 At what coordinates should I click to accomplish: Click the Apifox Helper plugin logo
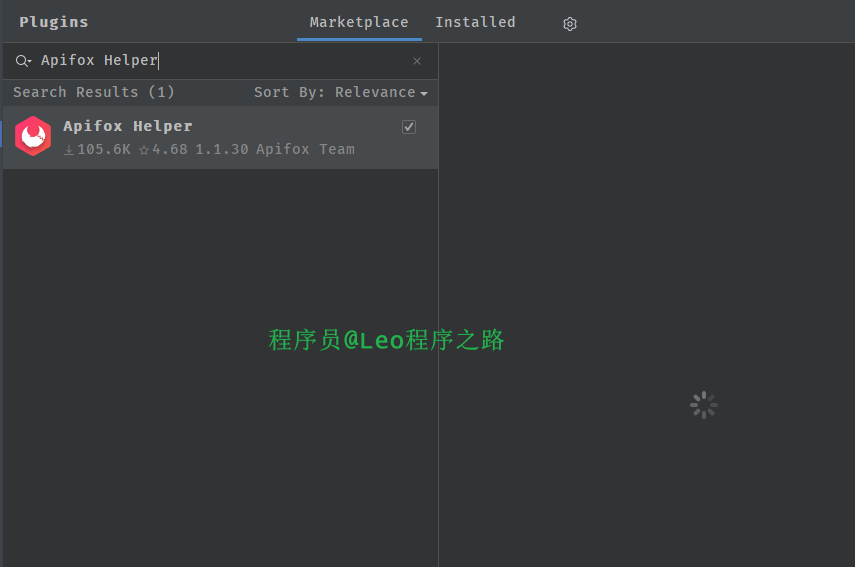pos(33,136)
